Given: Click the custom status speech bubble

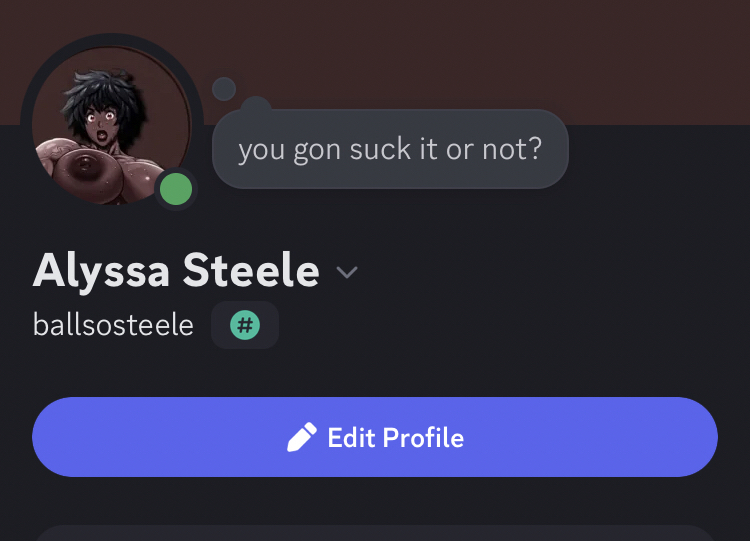Looking at the screenshot, I should 390,149.
